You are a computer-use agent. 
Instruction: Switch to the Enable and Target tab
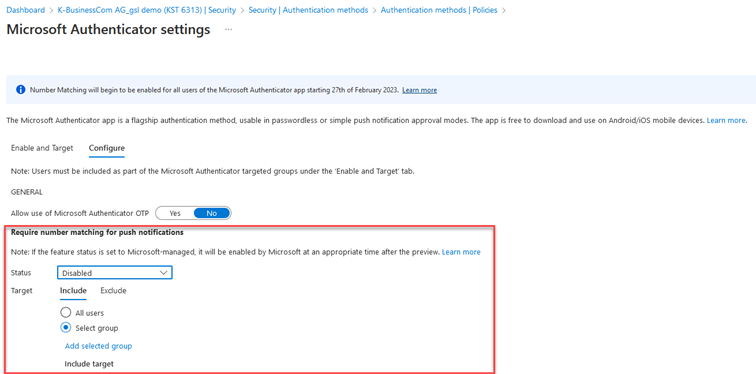[x=42, y=148]
